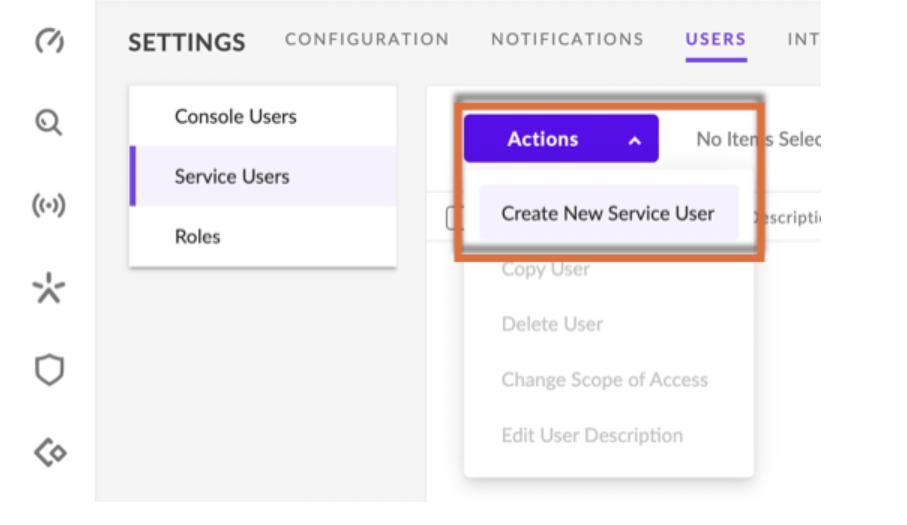The width and height of the screenshot is (907, 525).
Task: Choose Delete User from Actions menu
Action: [552, 324]
